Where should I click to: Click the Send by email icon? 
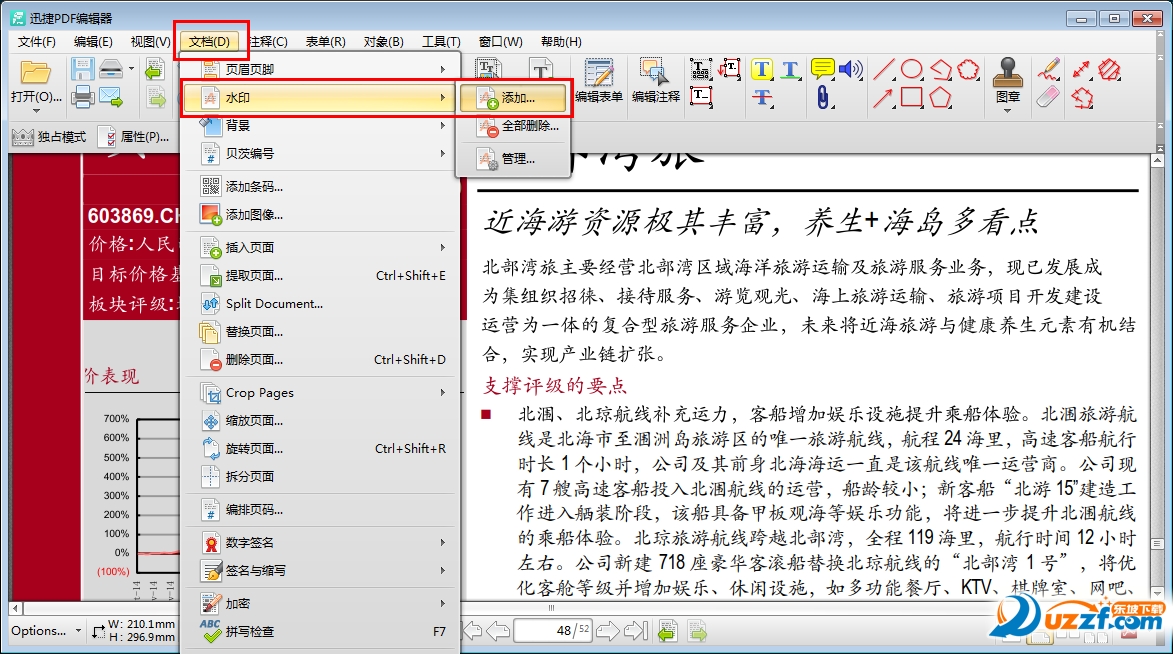coord(111,97)
